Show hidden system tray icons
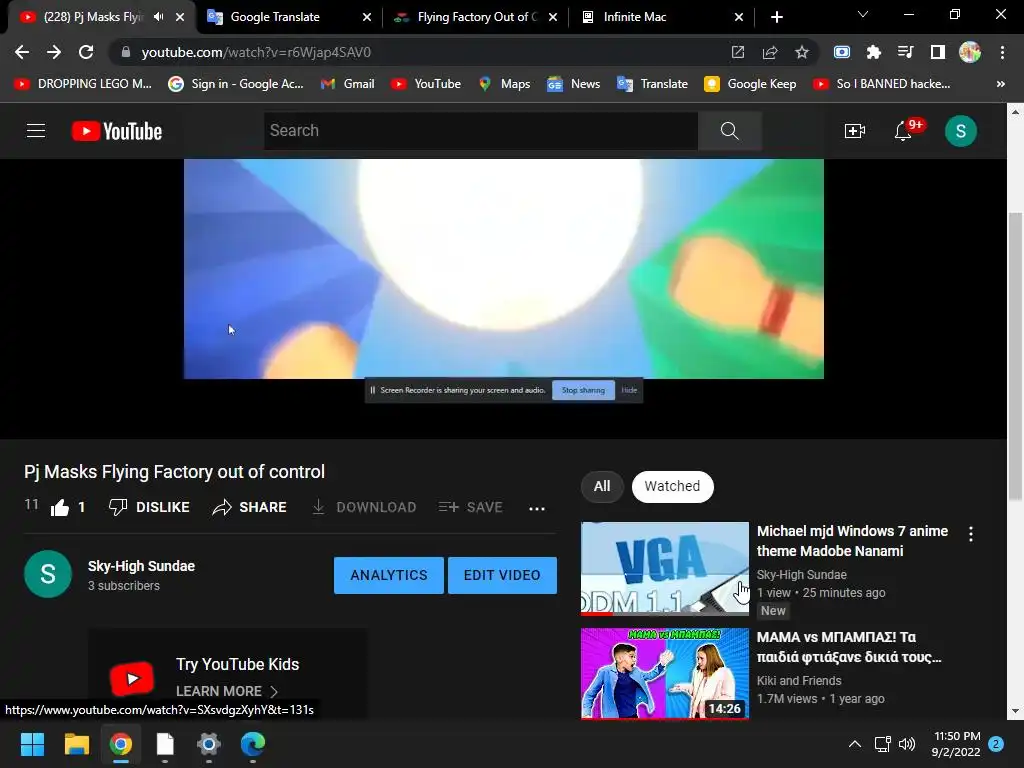Viewport: 1024px width, 768px height. [854, 744]
